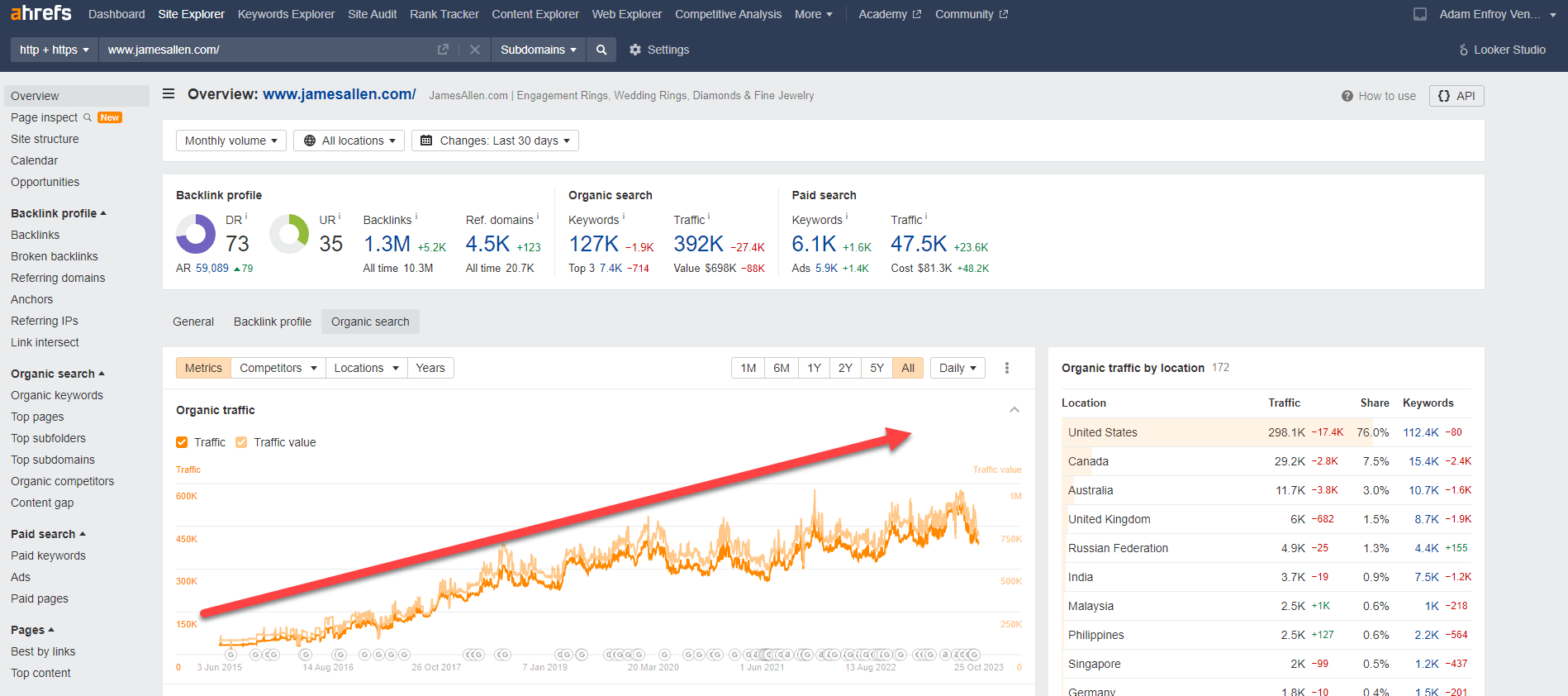Viewport: 1568px width, 696px height.
Task: Open the Monthly volume dropdown
Action: point(231,141)
